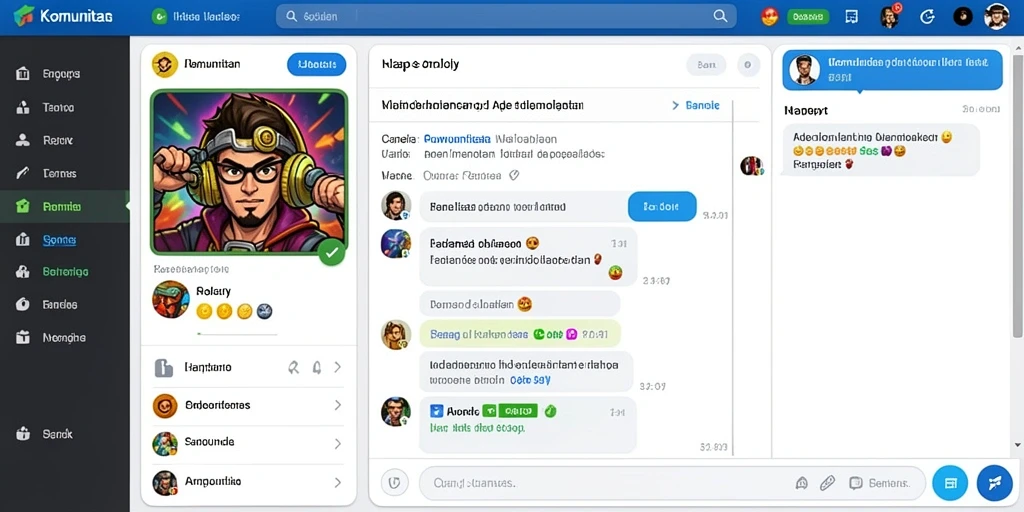Click the Sendk item at sidebar bottom
Viewport: 1024px width, 512px height.
(x=44, y=434)
